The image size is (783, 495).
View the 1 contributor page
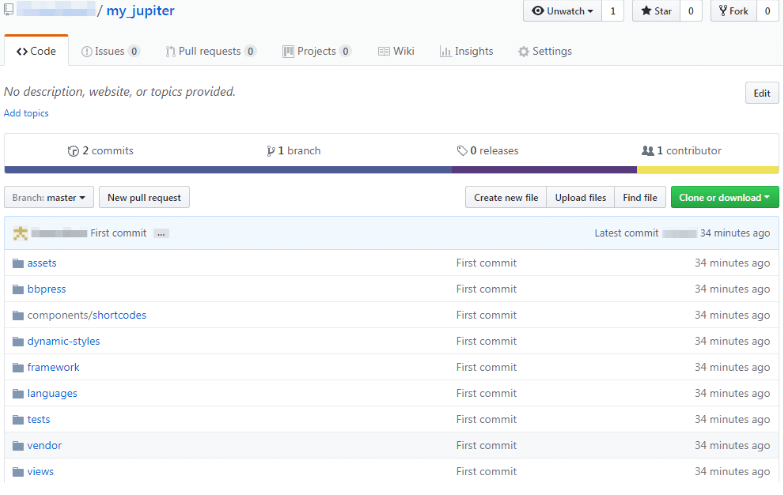click(682, 150)
